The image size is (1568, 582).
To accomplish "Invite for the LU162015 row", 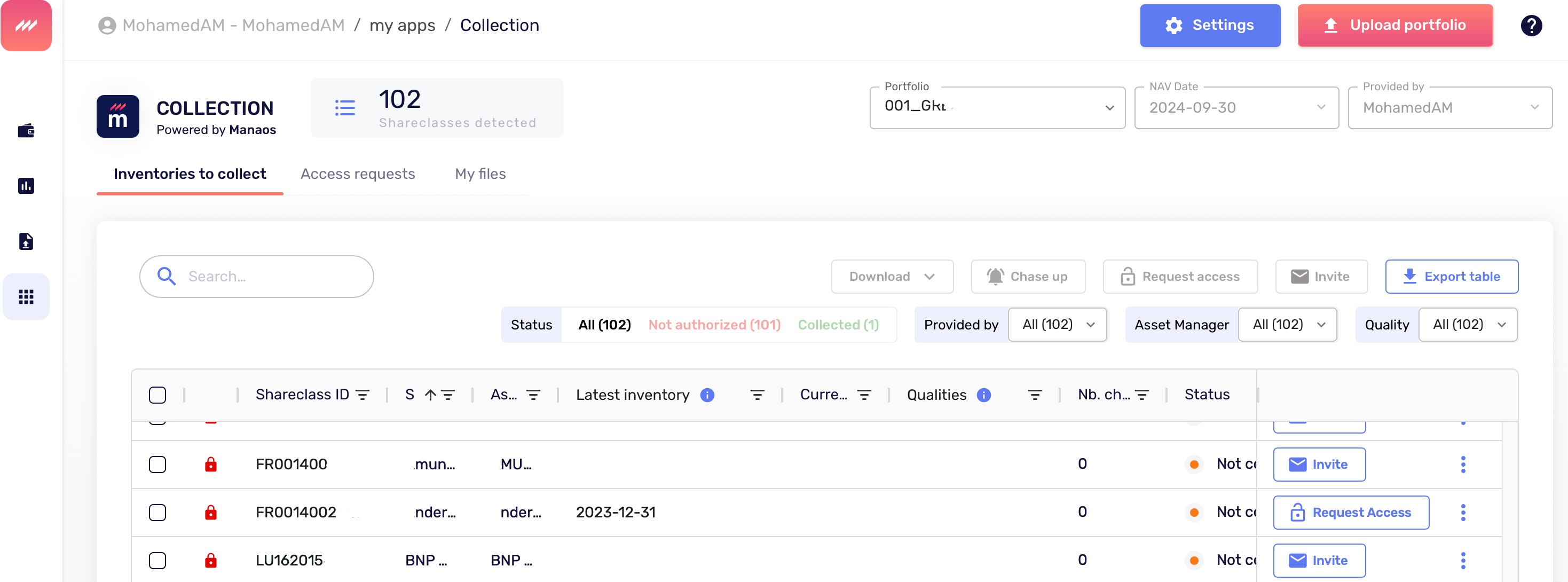I will coord(1319,561).
